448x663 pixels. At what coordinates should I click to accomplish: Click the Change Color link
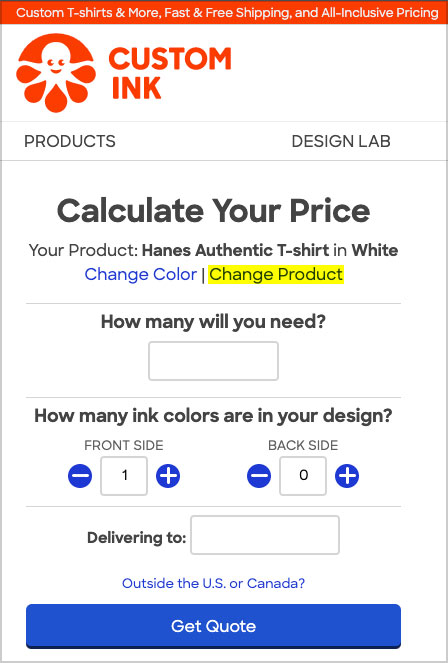coord(141,274)
